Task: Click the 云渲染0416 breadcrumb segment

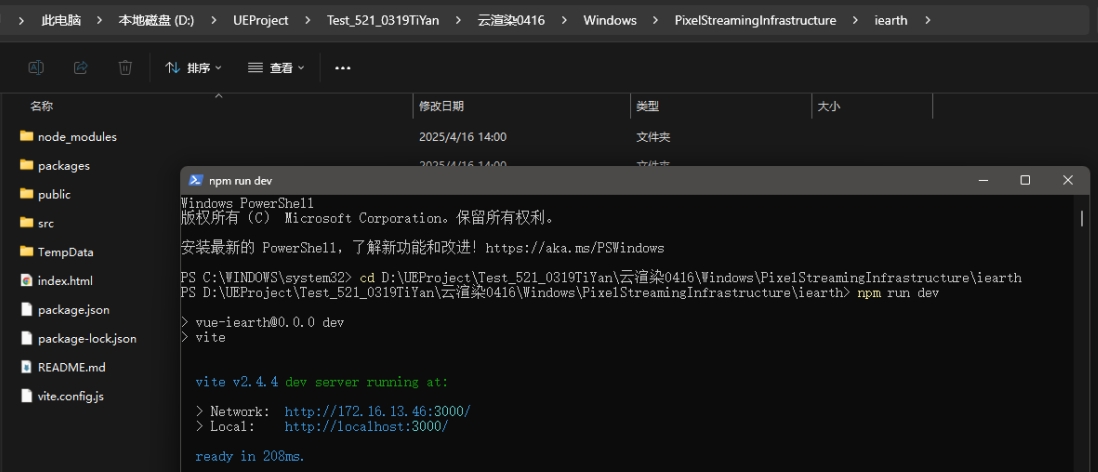Action: coord(511,20)
